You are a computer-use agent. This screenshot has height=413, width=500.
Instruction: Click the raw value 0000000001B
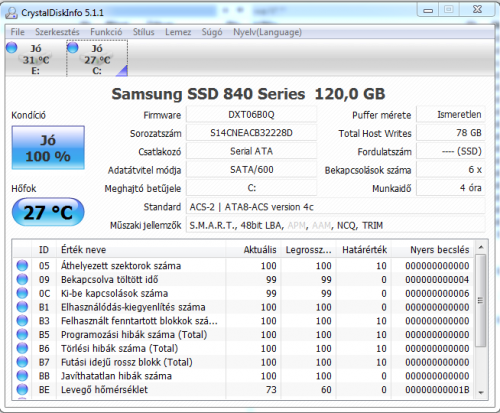[437, 389]
